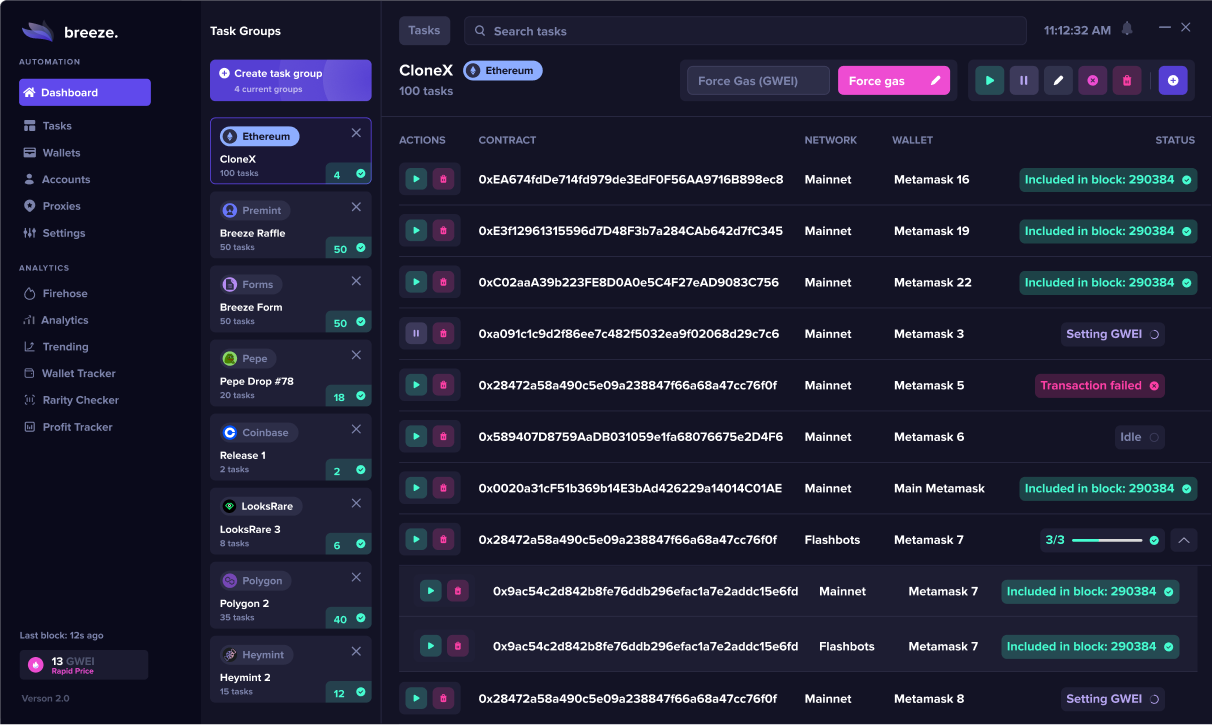Create a new task group

(x=290, y=80)
